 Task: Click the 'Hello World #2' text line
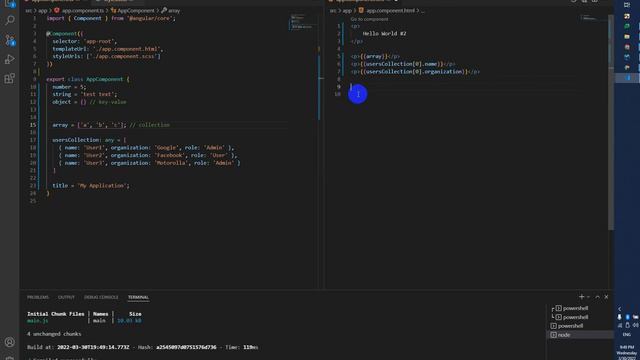(x=384, y=33)
